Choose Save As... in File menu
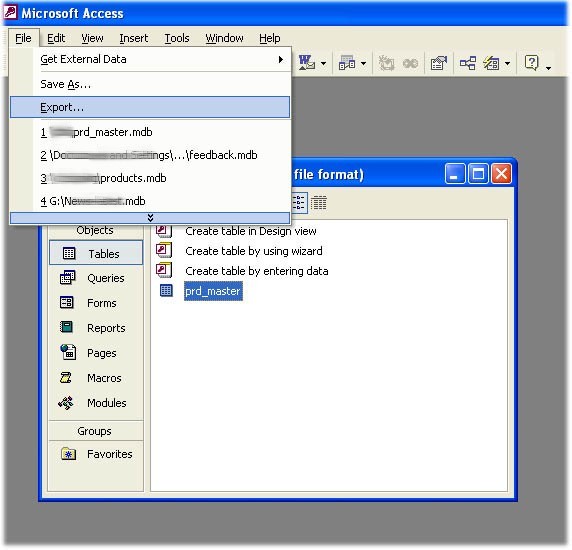 coord(150,84)
